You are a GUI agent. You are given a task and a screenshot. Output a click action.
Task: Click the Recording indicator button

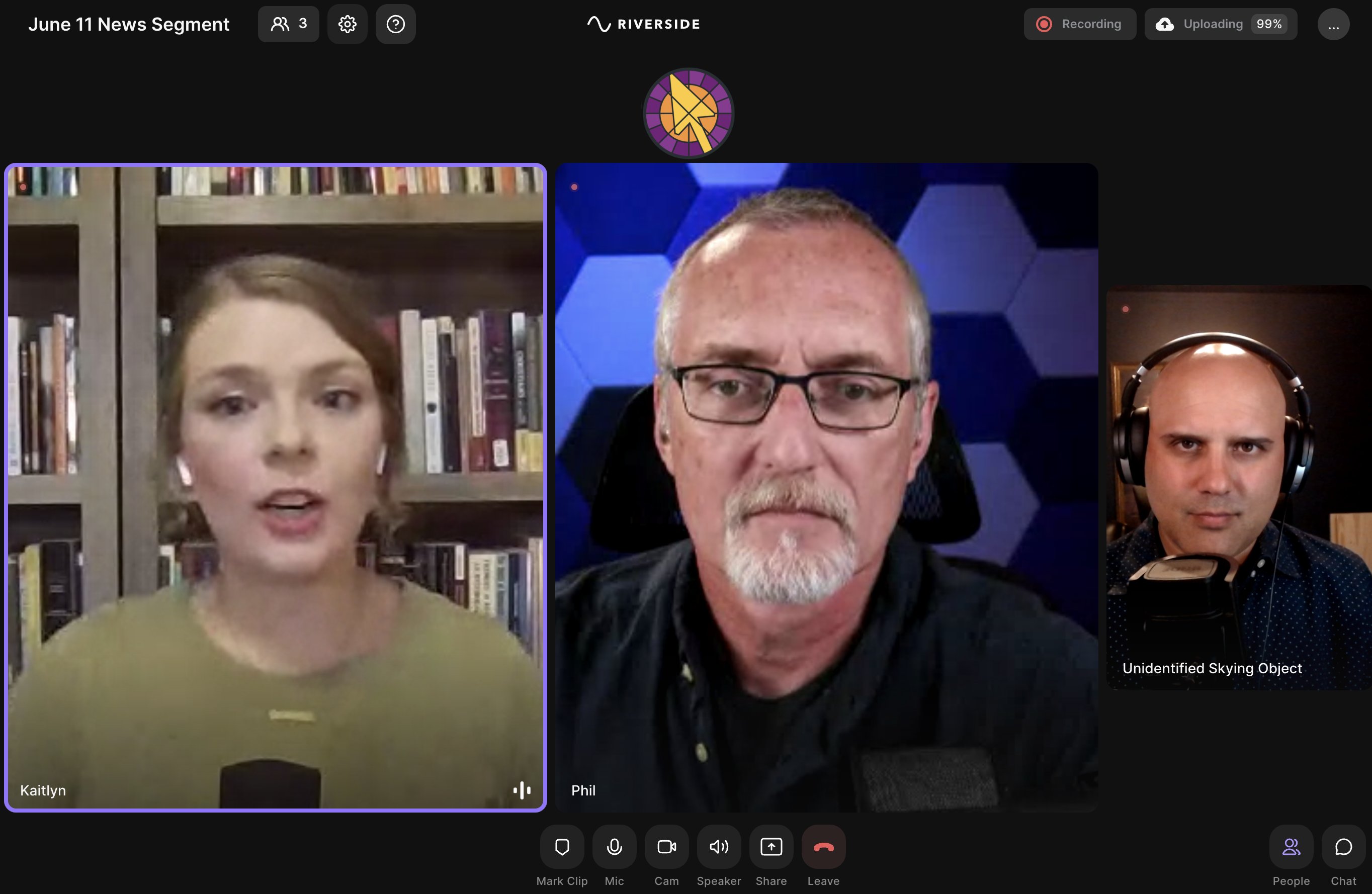click(1079, 24)
